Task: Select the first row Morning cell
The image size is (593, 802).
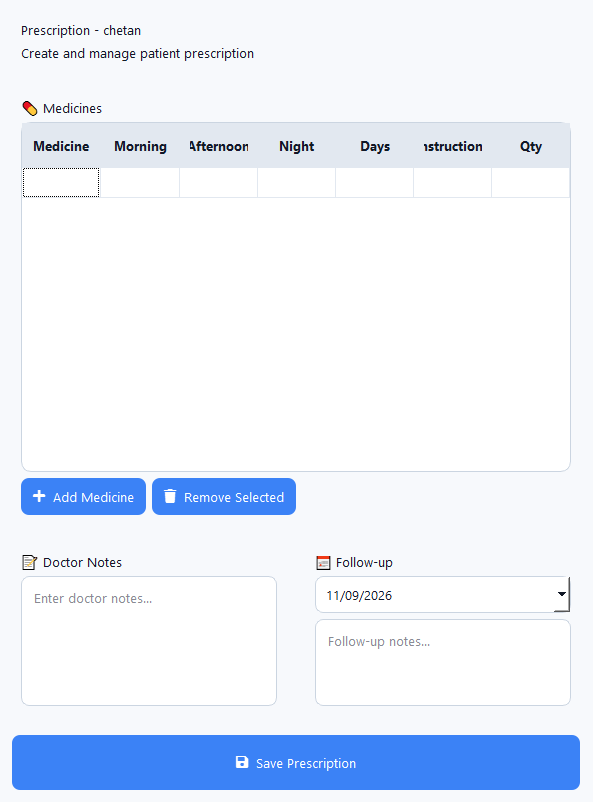Action: pos(140,183)
